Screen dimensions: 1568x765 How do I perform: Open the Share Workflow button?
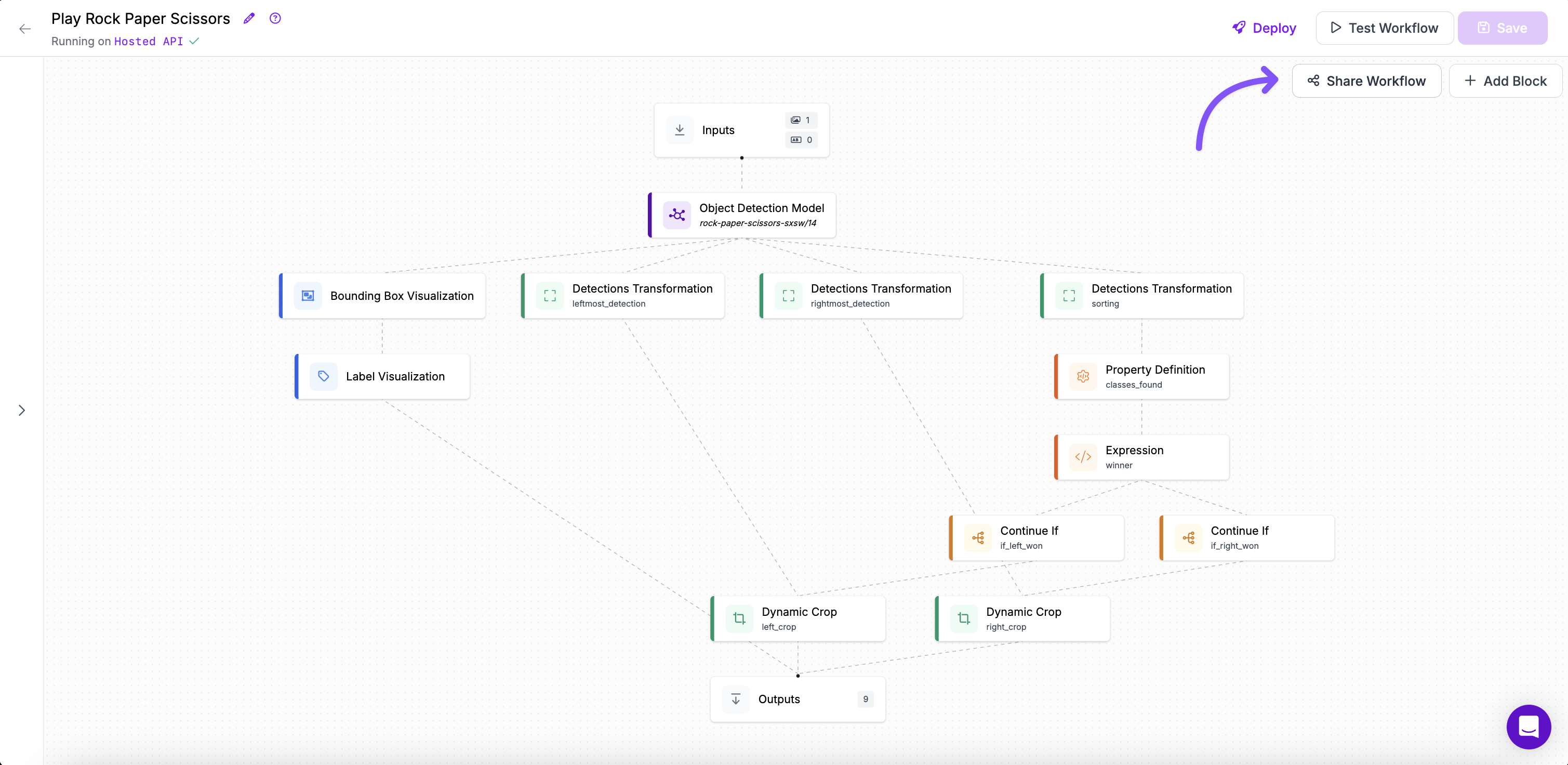(1366, 81)
